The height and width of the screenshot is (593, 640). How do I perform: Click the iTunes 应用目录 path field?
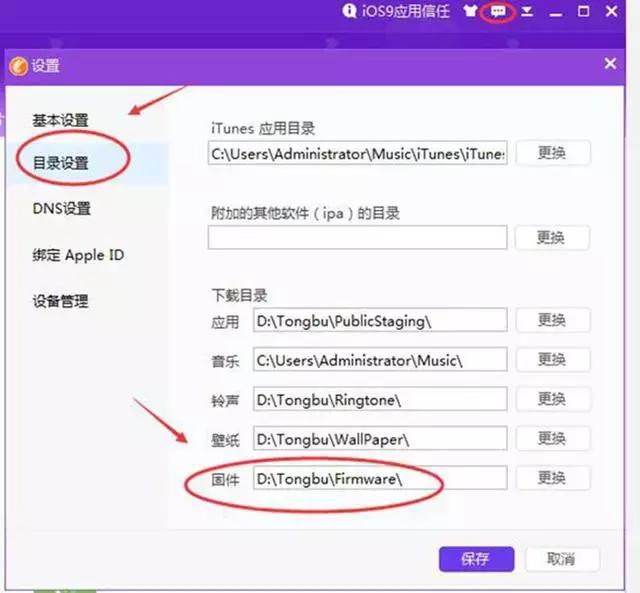[x=358, y=153]
